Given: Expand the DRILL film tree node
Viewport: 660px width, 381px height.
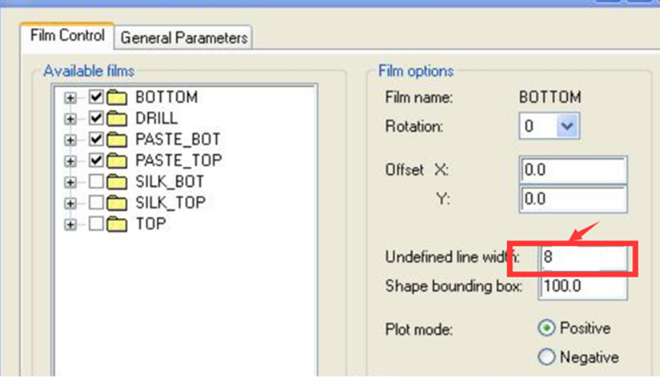Looking at the screenshot, I should 70,119.
